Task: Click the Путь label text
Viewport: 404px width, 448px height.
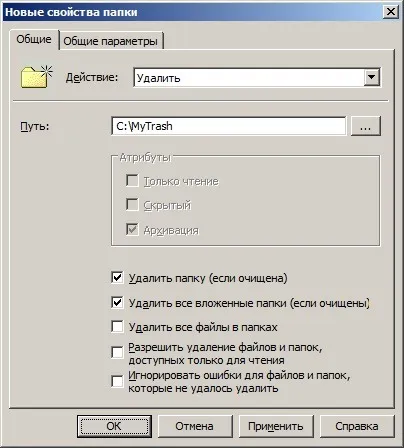Action: pos(35,126)
